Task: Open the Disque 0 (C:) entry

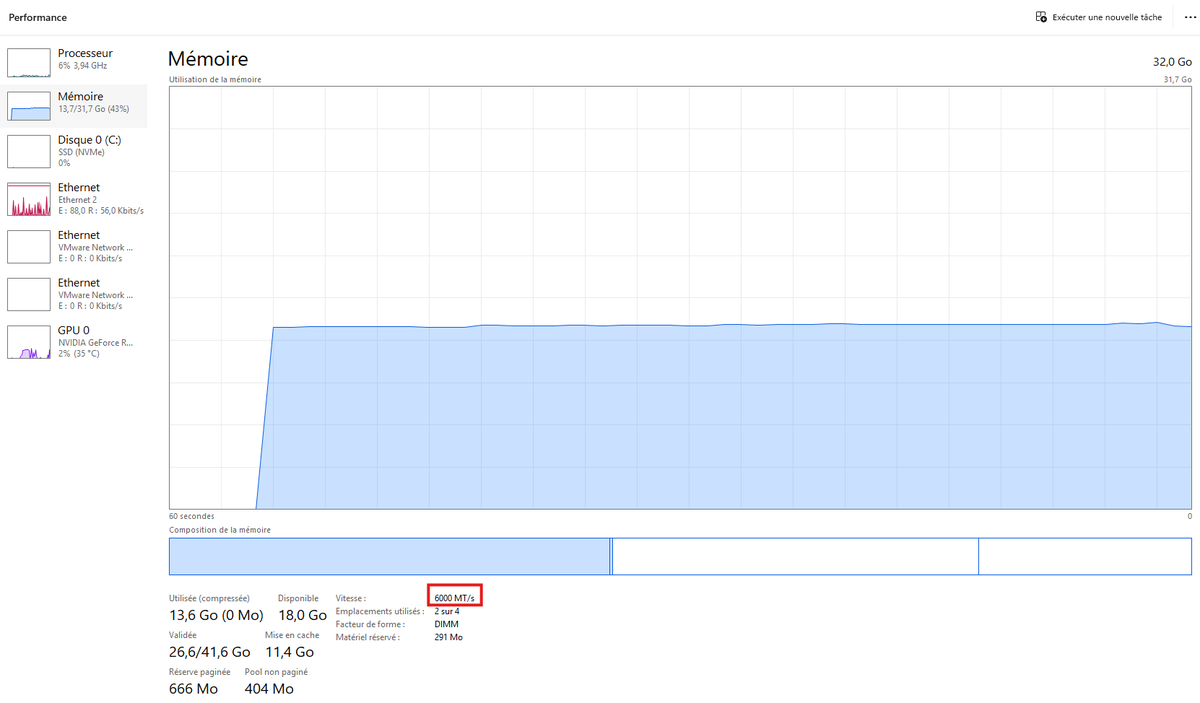Action: click(75, 151)
